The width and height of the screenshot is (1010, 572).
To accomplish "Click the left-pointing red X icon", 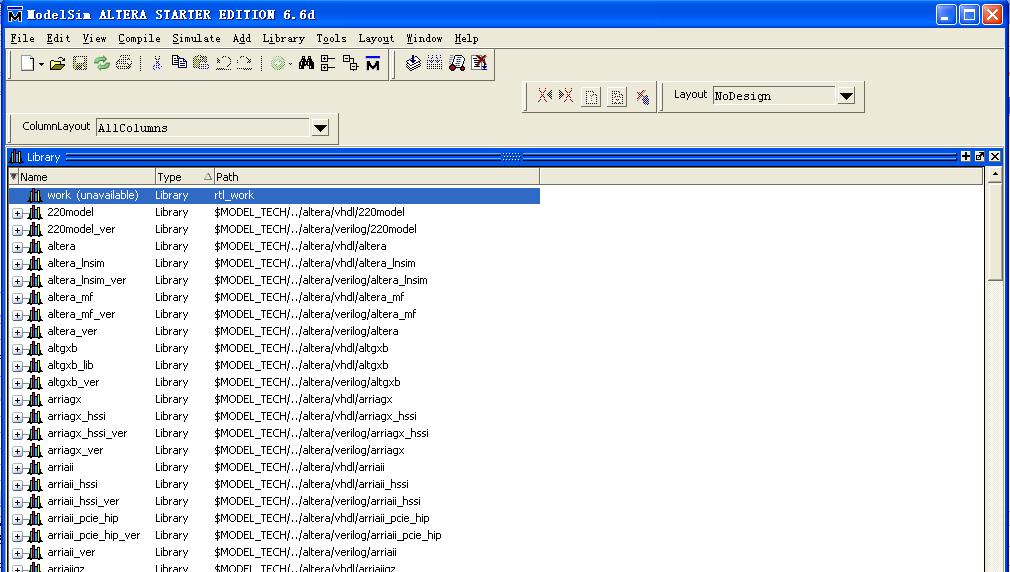I will [x=545, y=96].
